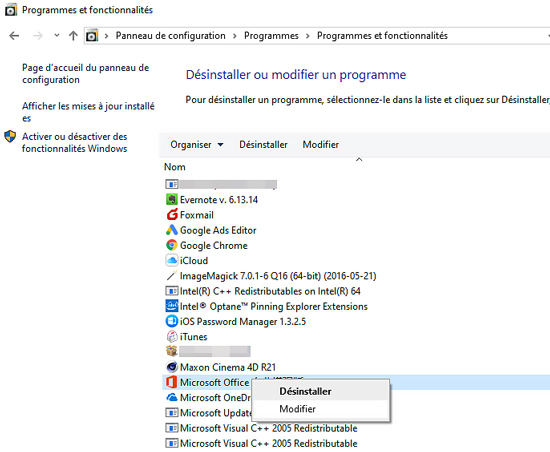Select the Microsoft Update entry
The height and width of the screenshot is (452, 550).
[216, 413]
